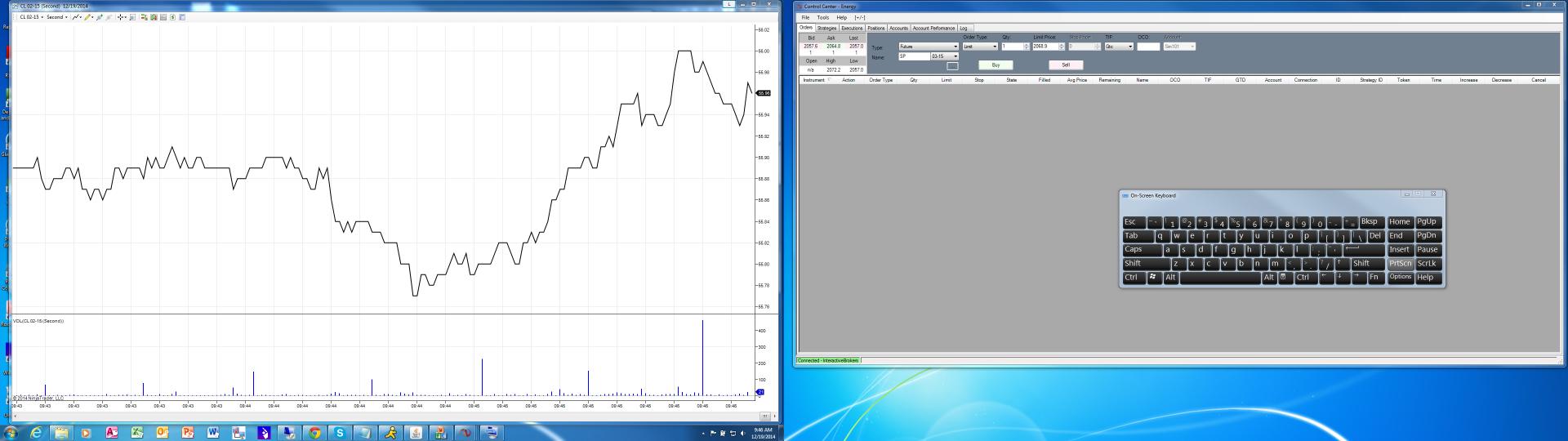This screenshot has width=1568, height=441.
Task: Open the AIM running man taskbar icon
Action: point(390,433)
